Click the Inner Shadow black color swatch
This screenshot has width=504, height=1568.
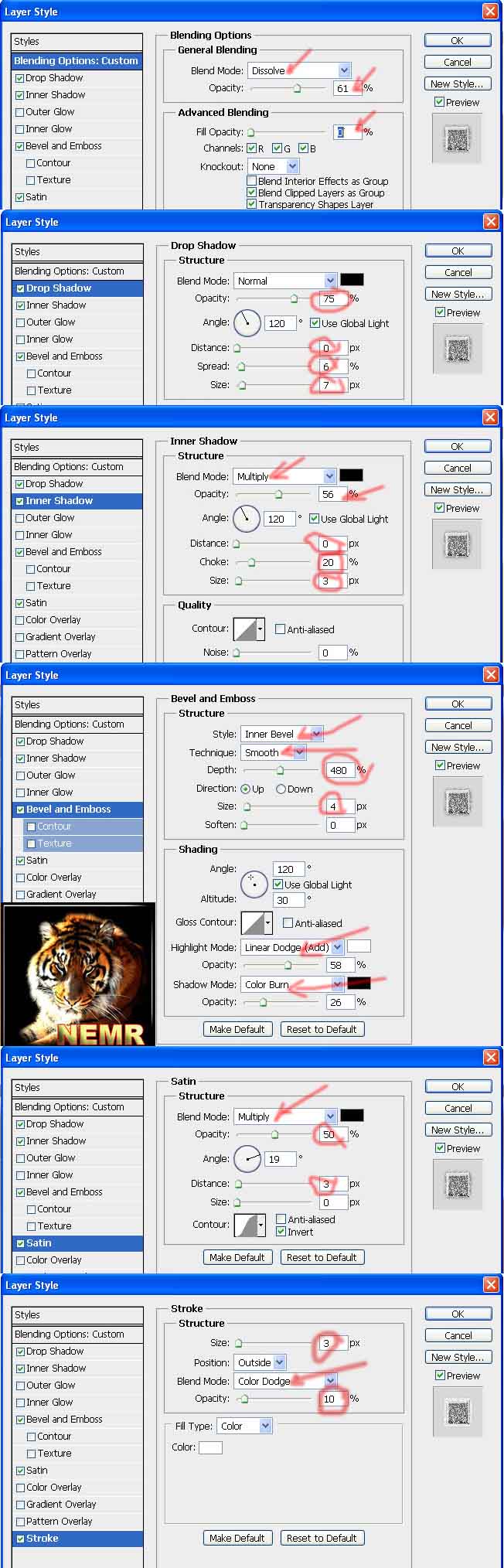(x=351, y=476)
